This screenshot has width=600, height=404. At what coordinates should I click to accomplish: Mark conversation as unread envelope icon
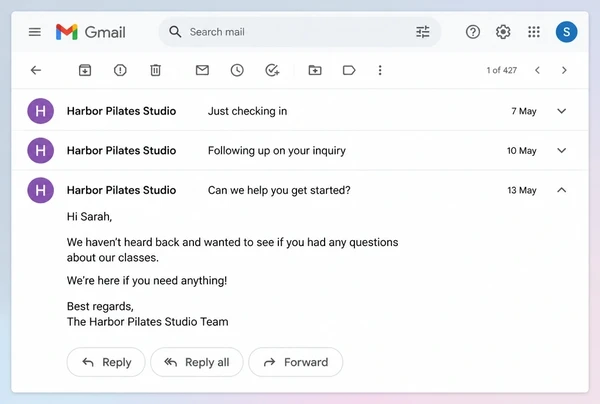tap(202, 70)
